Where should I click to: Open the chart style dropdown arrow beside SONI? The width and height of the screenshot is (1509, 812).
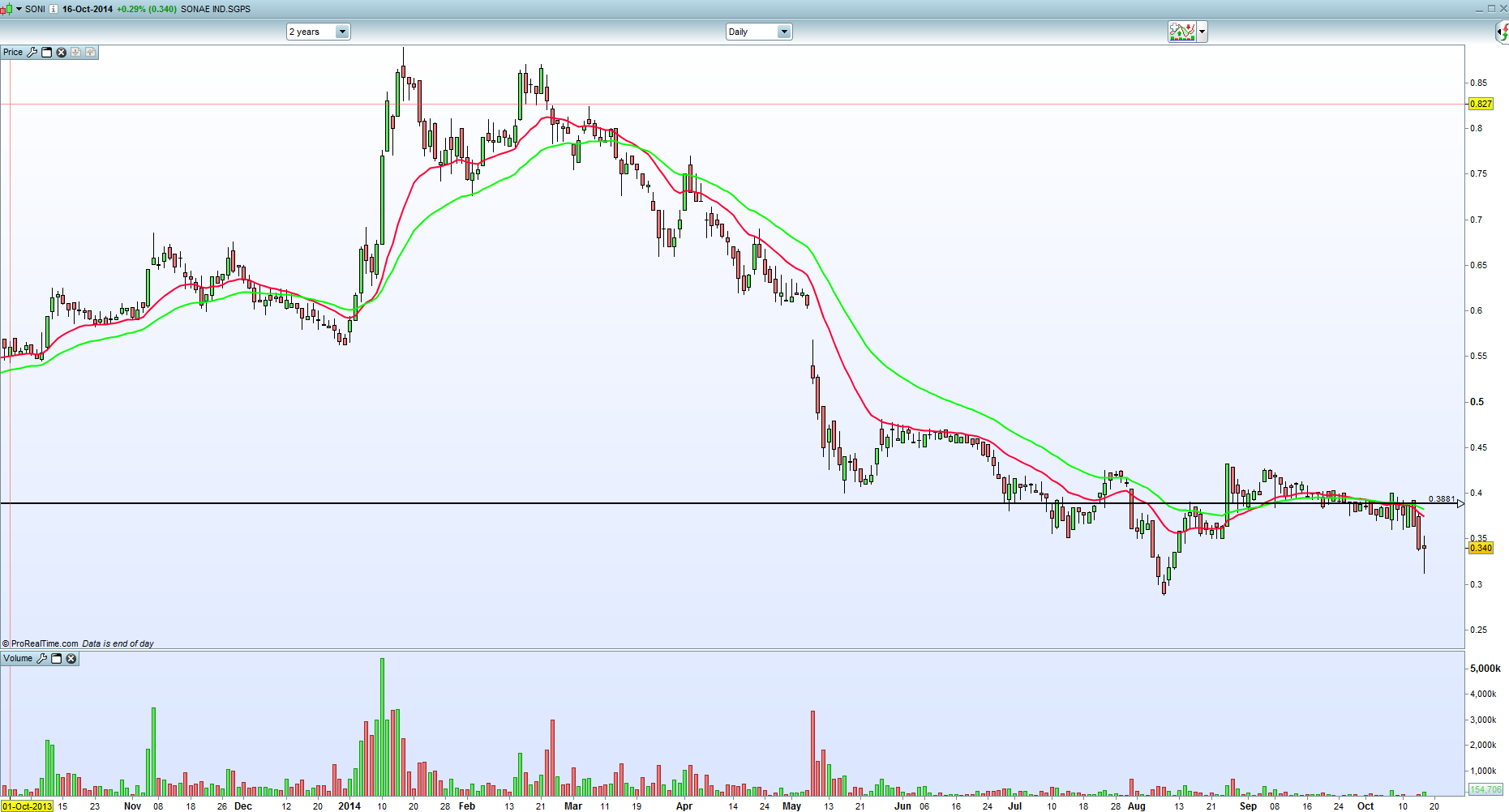click(19, 9)
